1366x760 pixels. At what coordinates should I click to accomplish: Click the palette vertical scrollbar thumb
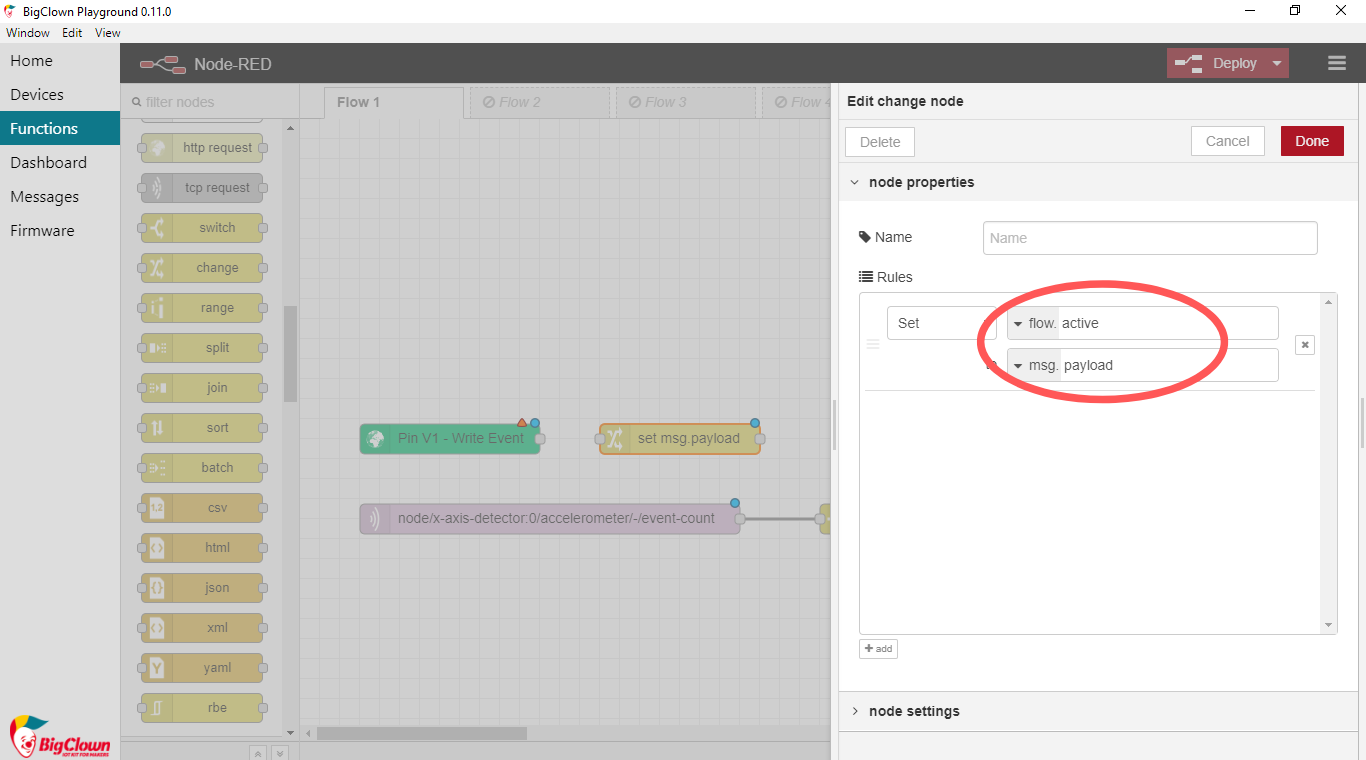tap(291, 354)
